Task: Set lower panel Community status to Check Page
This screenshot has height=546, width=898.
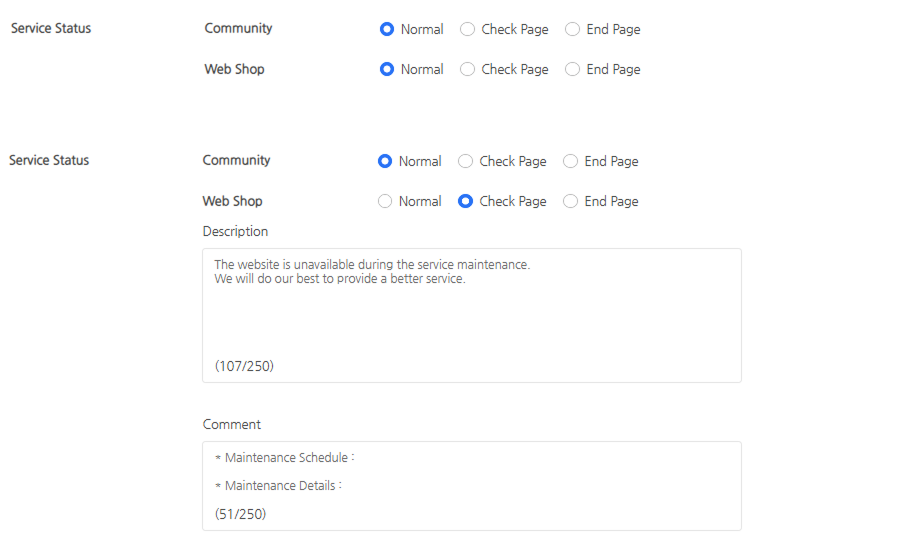Action: tap(465, 161)
